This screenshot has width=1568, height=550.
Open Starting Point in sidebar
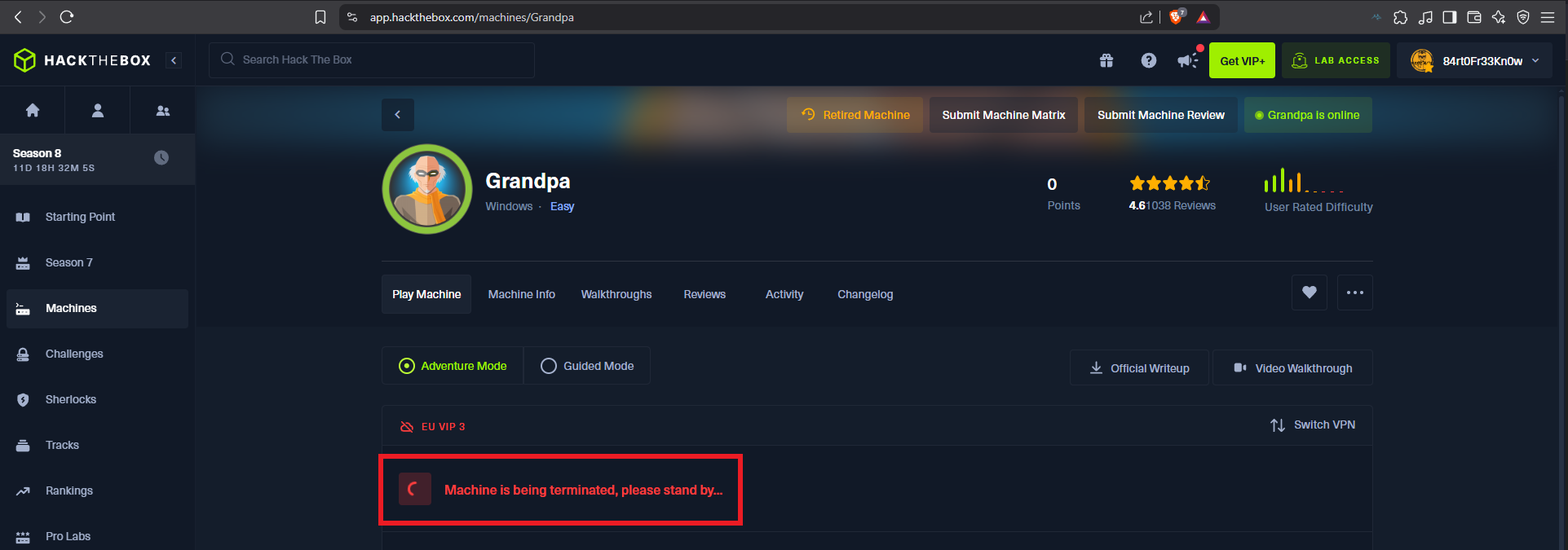point(97,217)
